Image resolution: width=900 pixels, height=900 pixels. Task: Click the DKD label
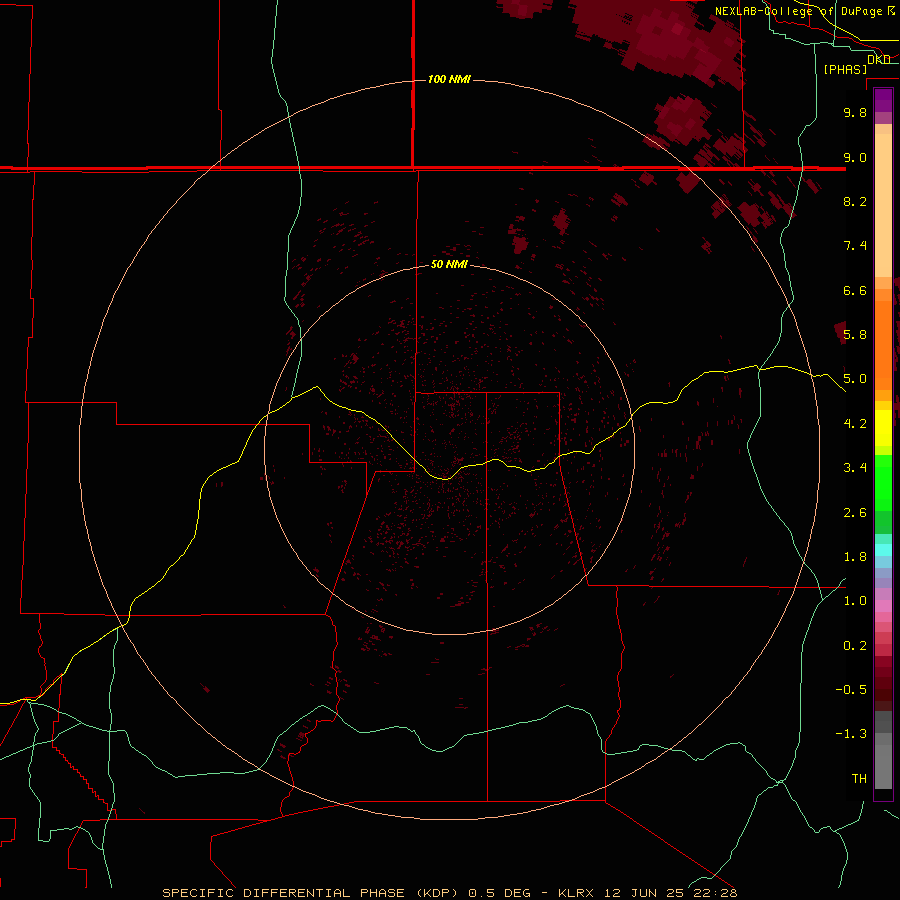[879, 60]
